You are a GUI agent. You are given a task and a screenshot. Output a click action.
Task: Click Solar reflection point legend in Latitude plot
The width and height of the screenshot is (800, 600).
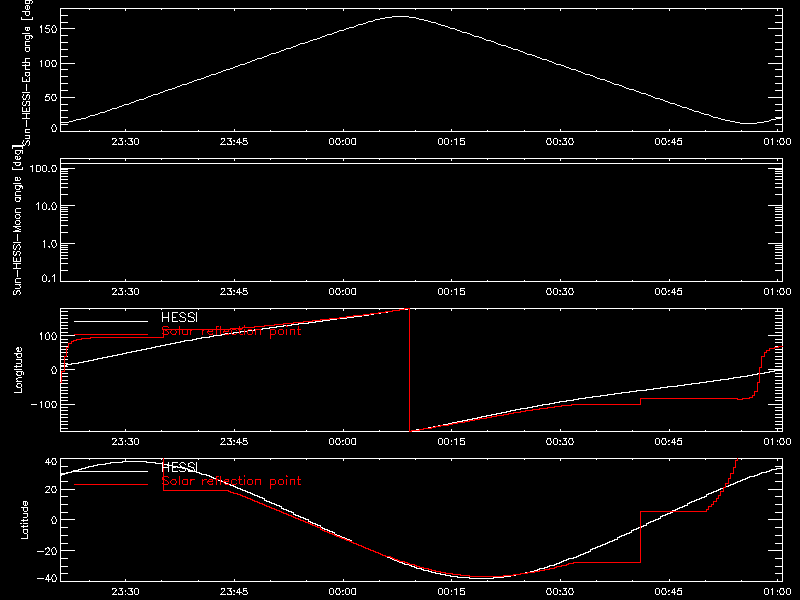pyautogui.click(x=231, y=481)
